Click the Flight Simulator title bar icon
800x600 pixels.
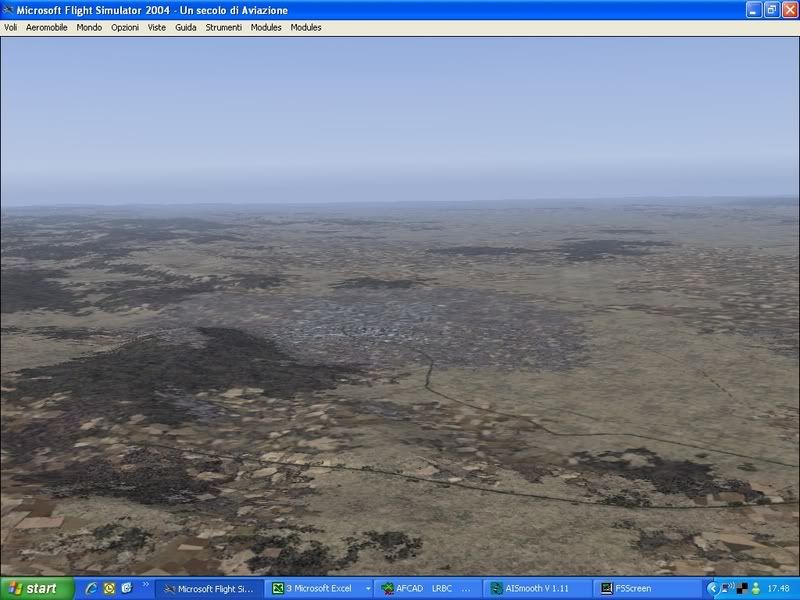click(x=7, y=10)
